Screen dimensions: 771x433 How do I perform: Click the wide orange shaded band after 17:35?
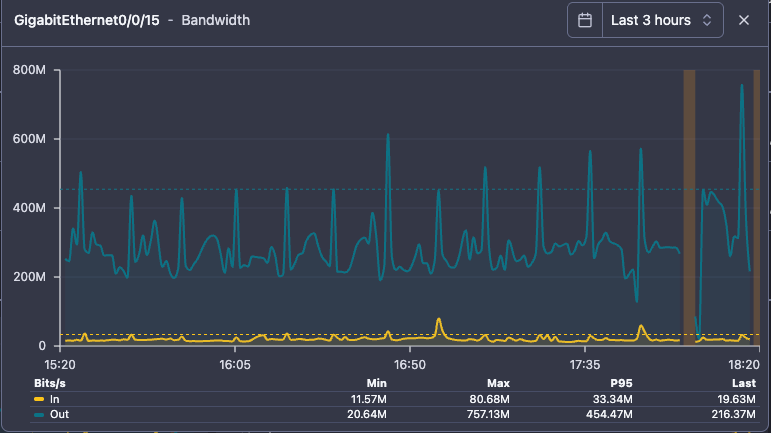point(689,207)
